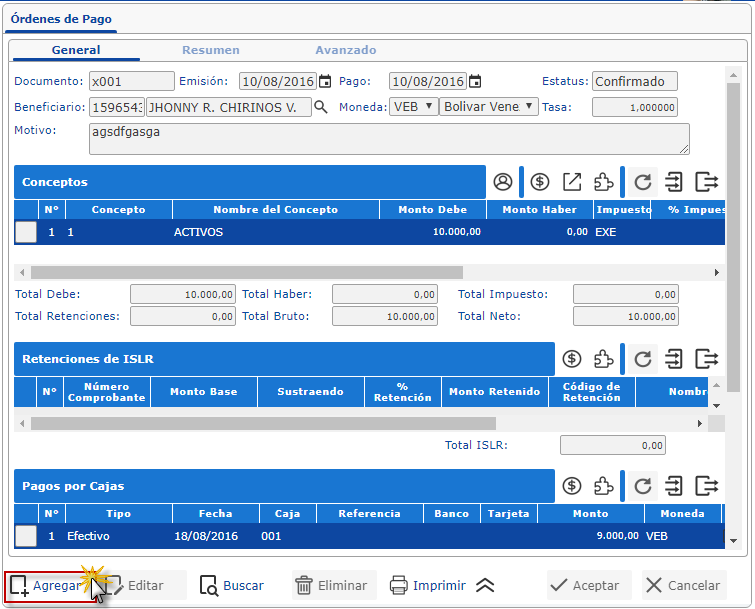Refresh the Retenciones de ISLR grid
Screen dimensions: 755x609
click(x=643, y=359)
